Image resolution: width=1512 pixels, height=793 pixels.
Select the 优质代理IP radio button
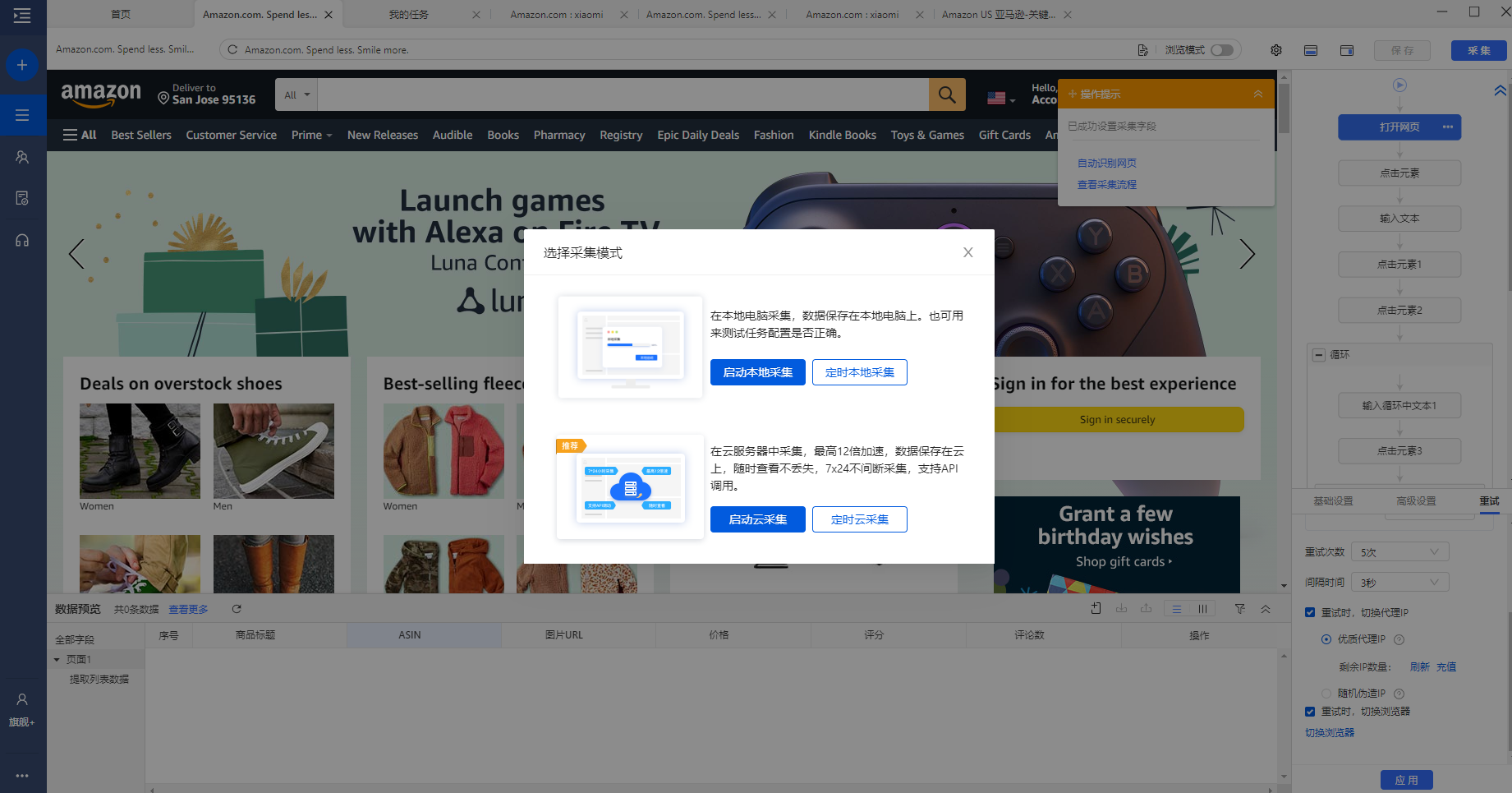(x=1326, y=639)
